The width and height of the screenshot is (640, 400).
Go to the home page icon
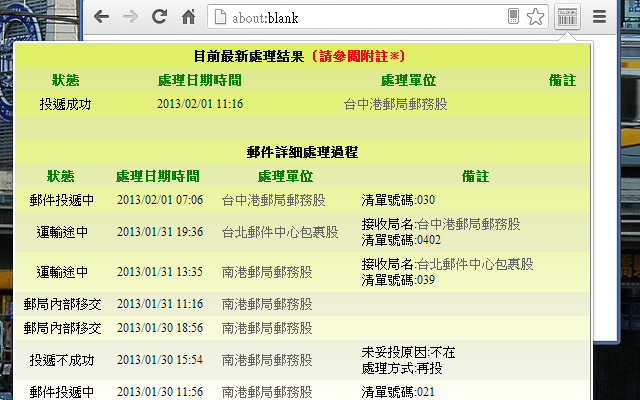click(188, 17)
